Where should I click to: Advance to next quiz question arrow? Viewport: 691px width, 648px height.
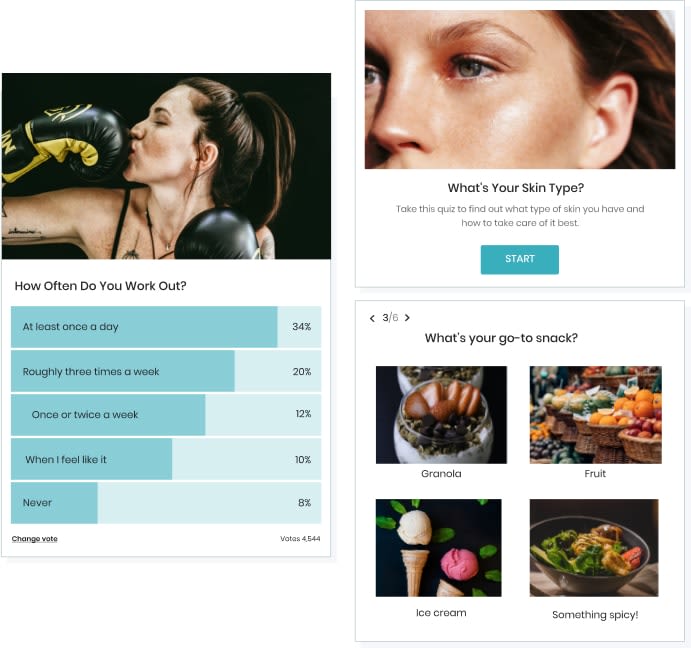pyautogui.click(x=407, y=318)
